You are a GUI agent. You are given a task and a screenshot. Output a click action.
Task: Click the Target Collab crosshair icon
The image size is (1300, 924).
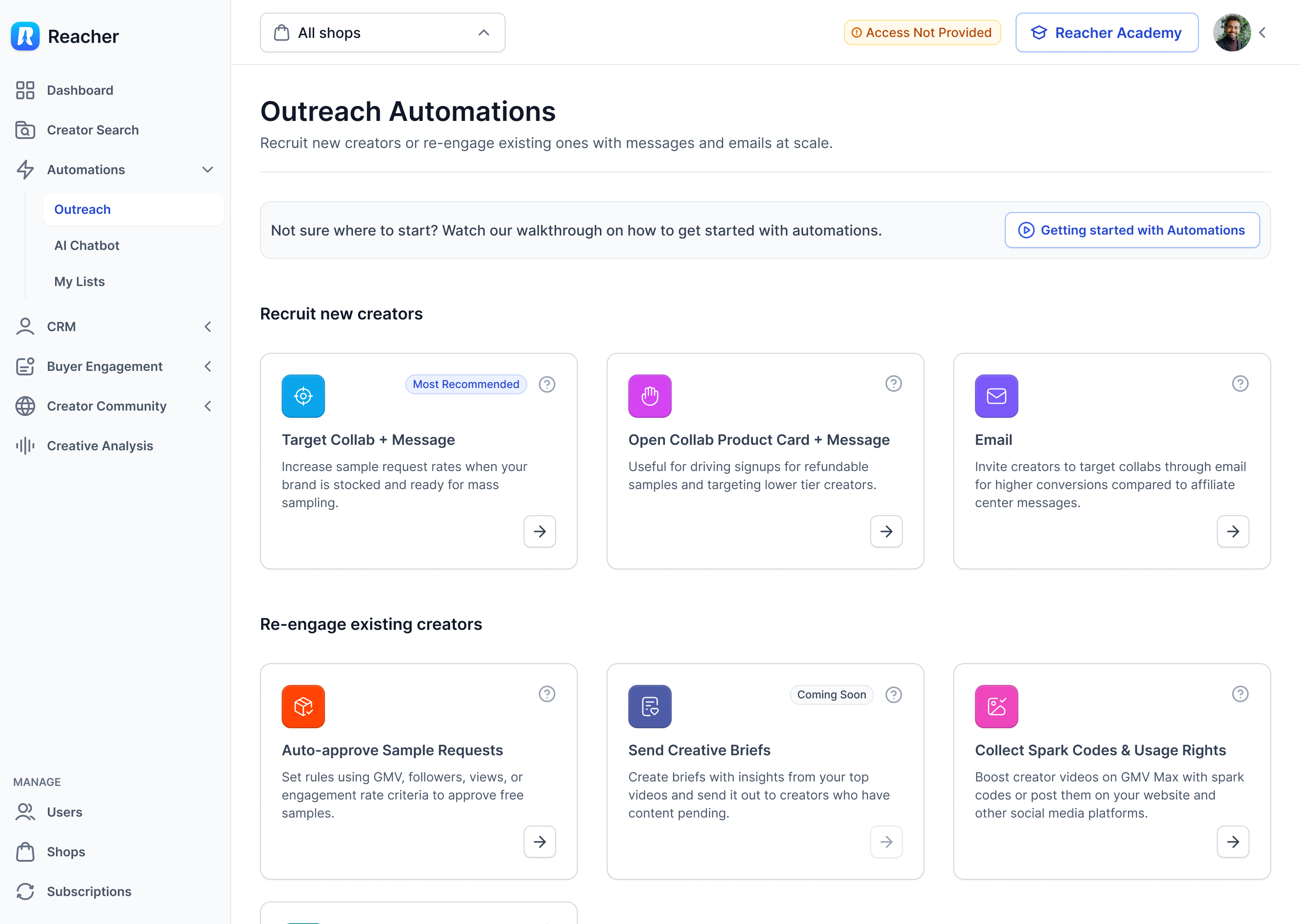pos(303,395)
